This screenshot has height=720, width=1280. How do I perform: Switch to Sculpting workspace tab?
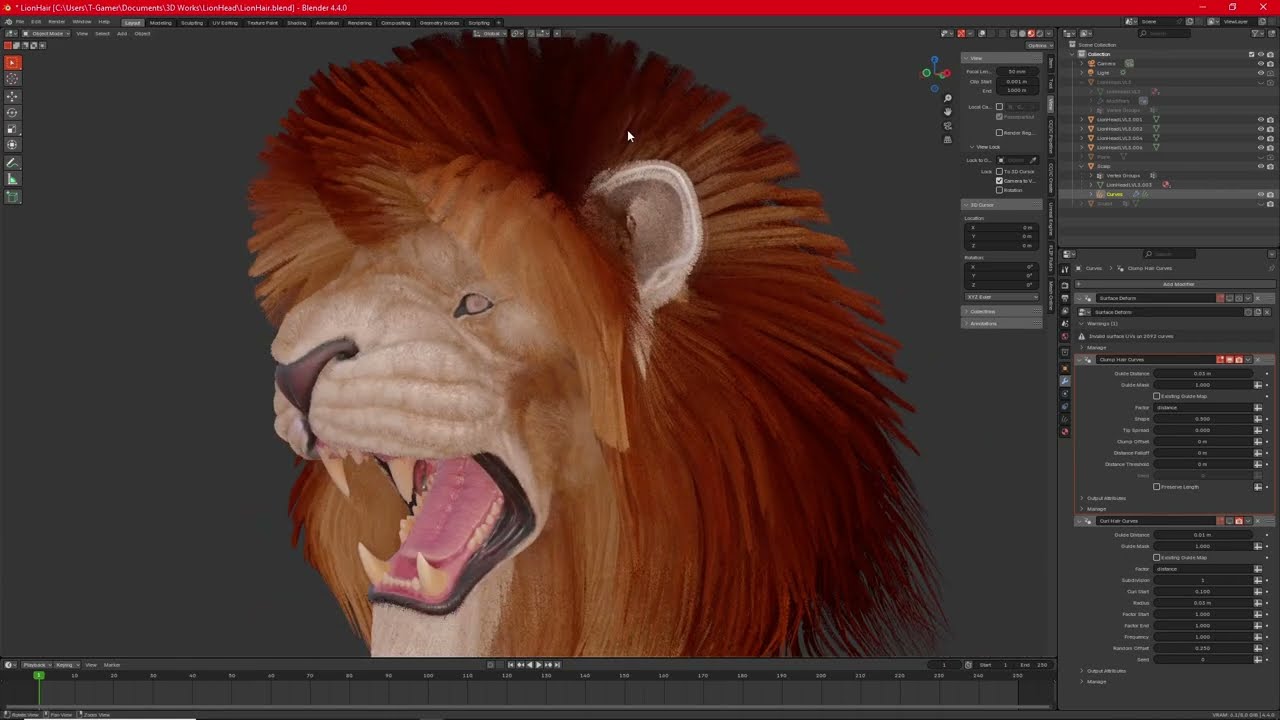point(191,22)
